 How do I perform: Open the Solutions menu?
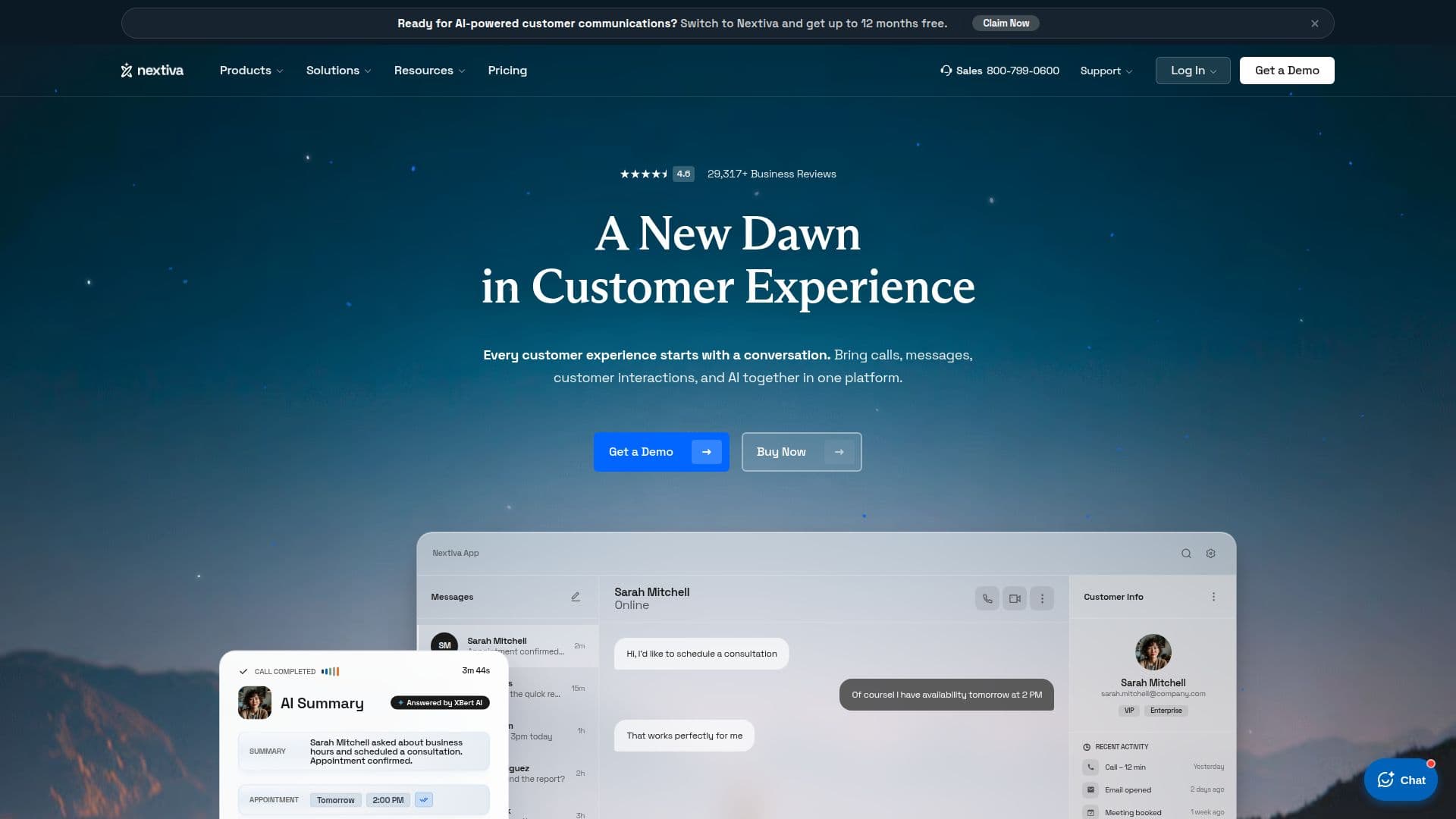tap(338, 71)
